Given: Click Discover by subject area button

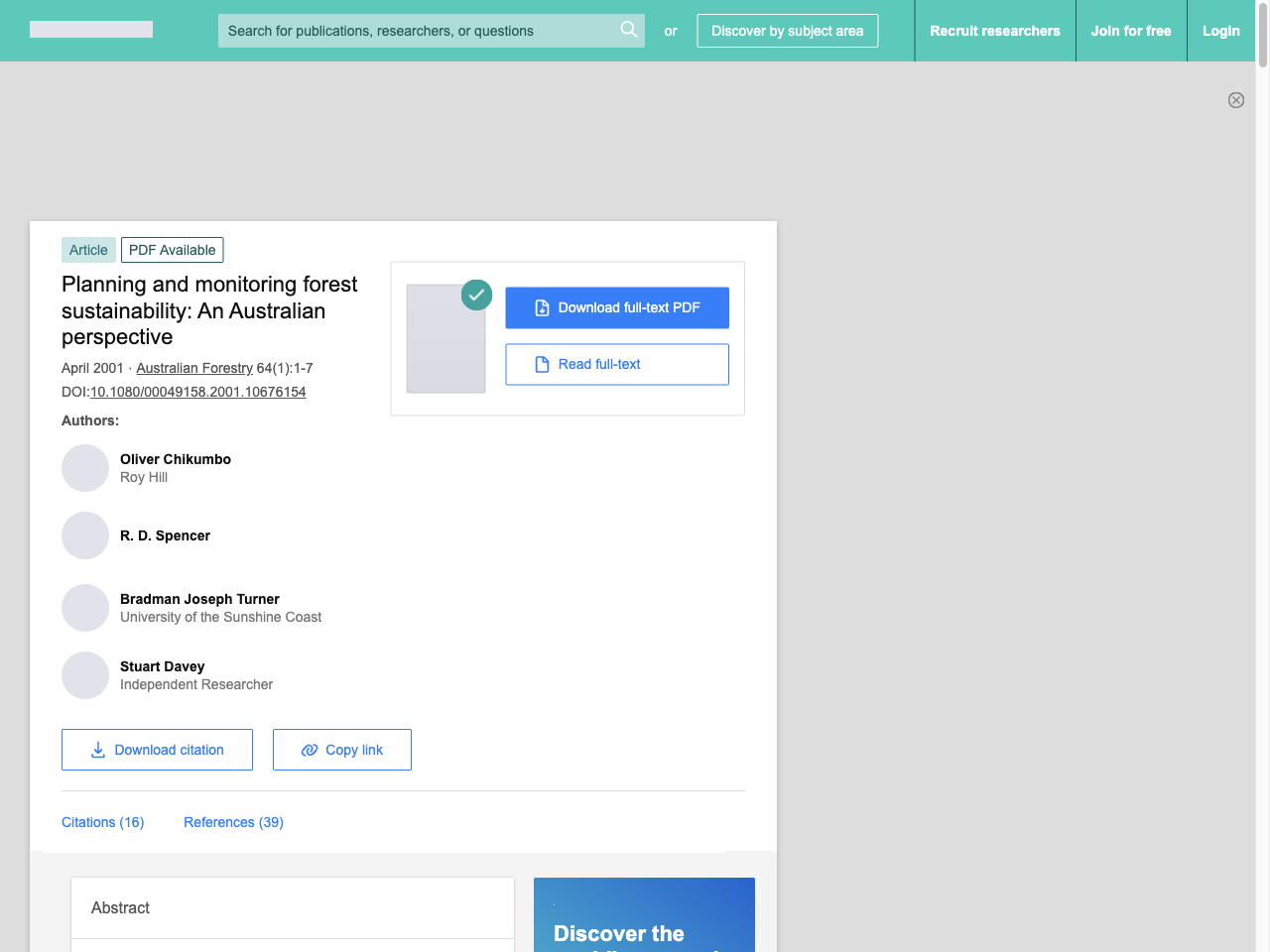Looking at the screenshot, I should click(x=788, y=31).
